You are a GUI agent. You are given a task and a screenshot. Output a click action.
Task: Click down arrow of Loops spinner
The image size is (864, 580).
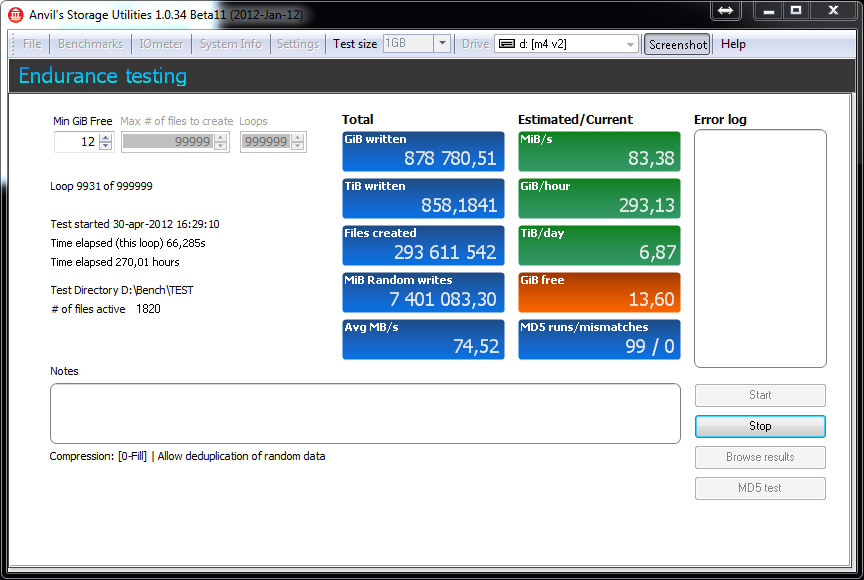(298, 146)
